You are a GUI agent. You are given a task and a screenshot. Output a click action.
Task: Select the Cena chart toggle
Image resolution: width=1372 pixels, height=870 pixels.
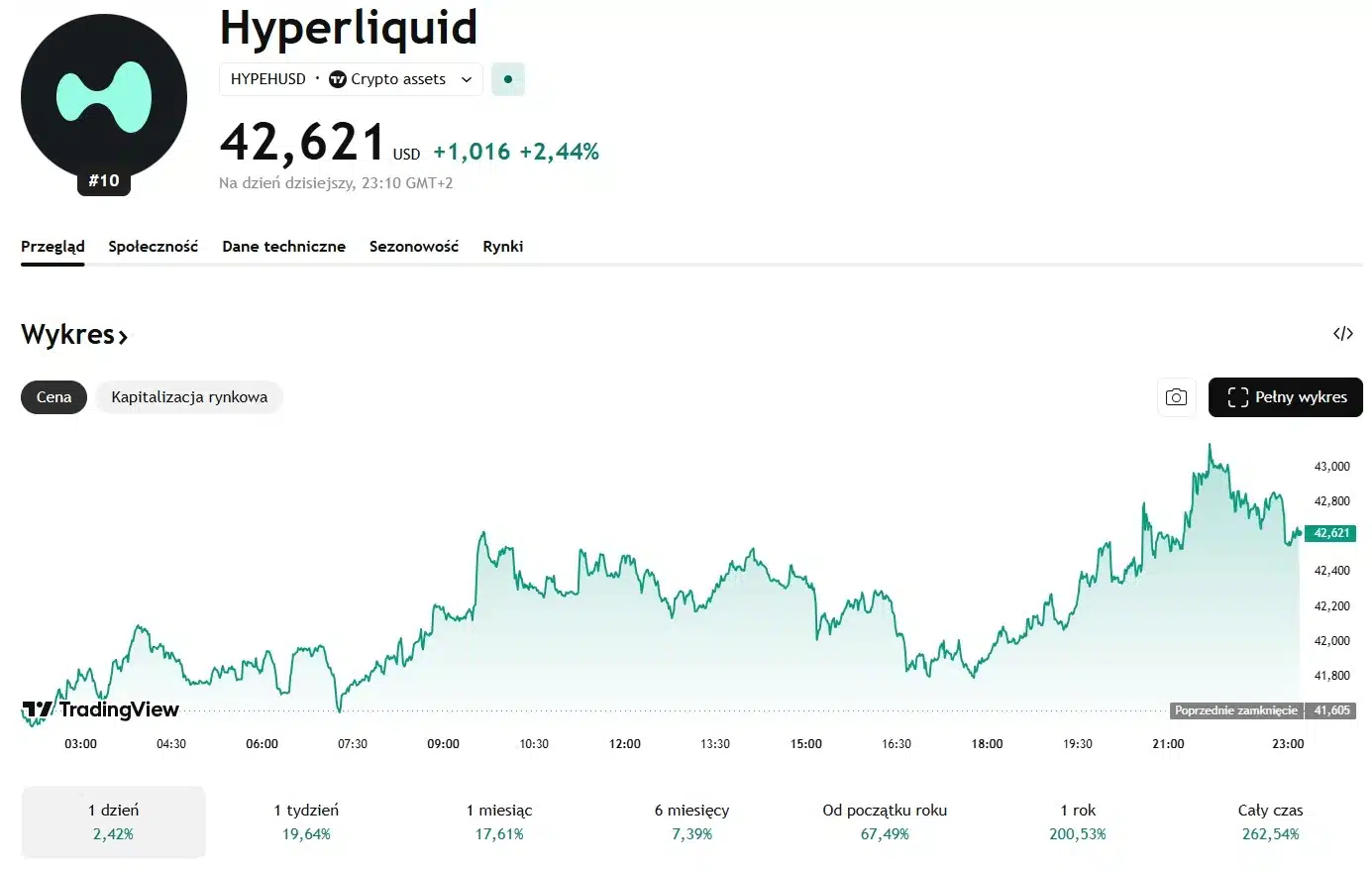point(53,397)
